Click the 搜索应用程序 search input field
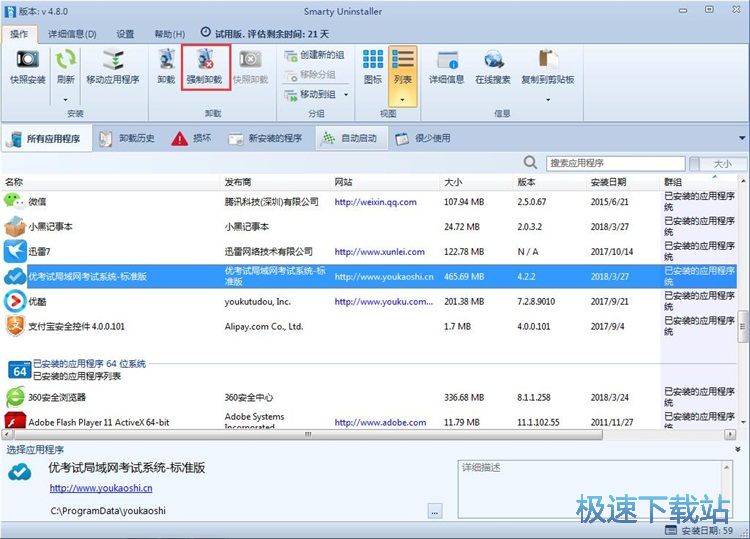Viewport: 750px width, 539px height. [613, 163]
